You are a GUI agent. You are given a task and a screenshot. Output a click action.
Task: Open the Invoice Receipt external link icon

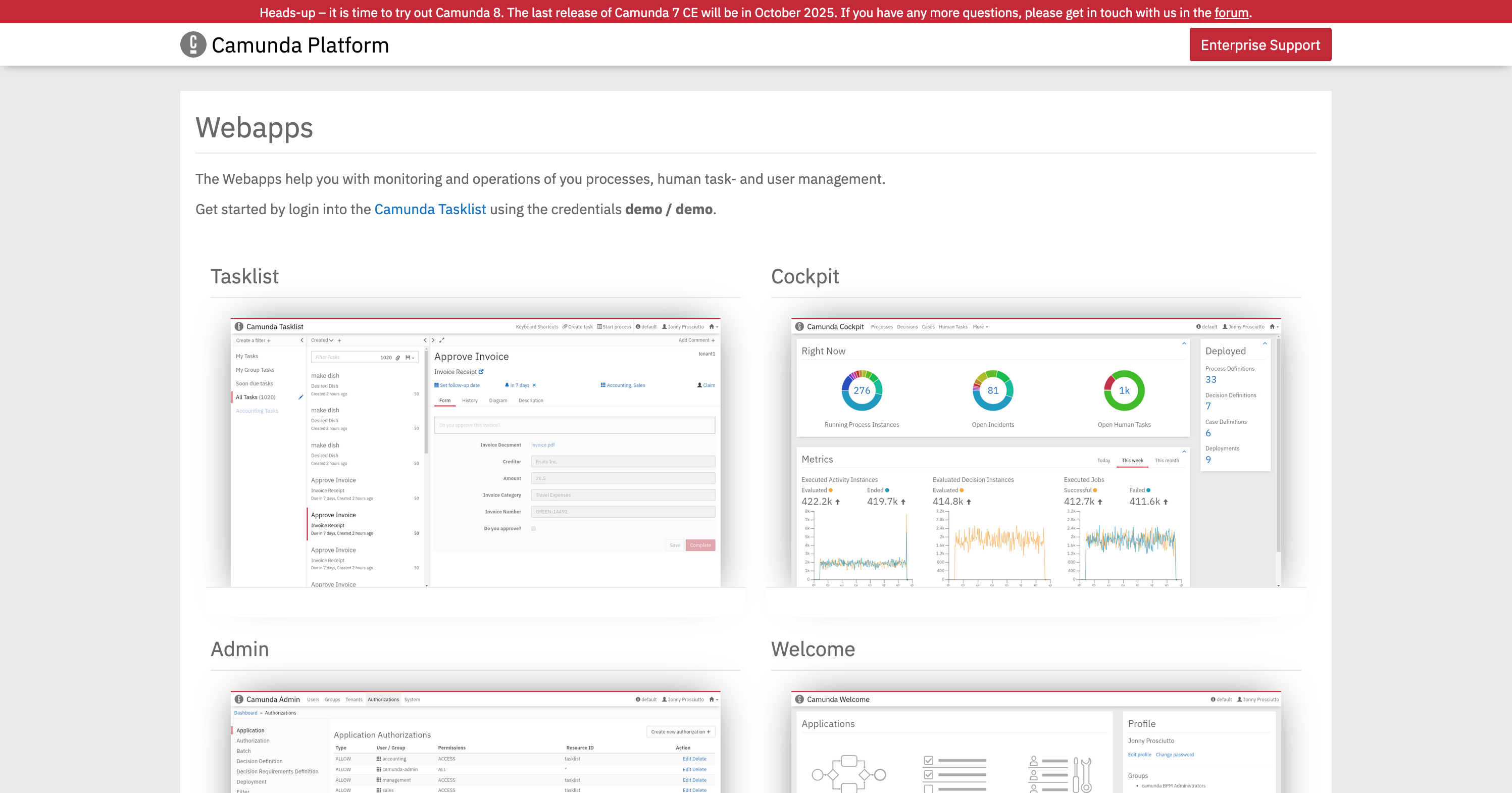click(x=481, y=372)
